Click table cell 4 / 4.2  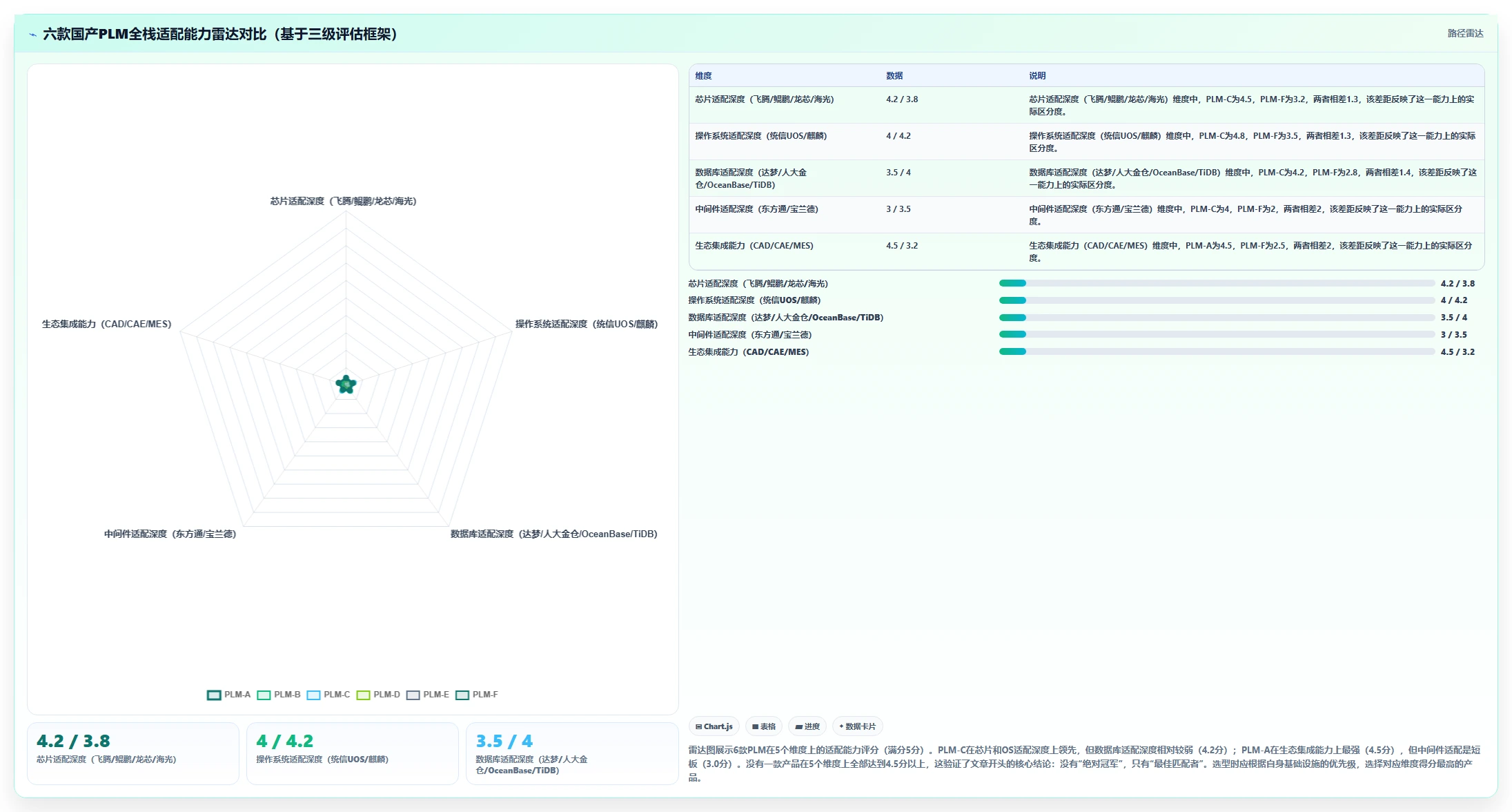coord(899,136)
